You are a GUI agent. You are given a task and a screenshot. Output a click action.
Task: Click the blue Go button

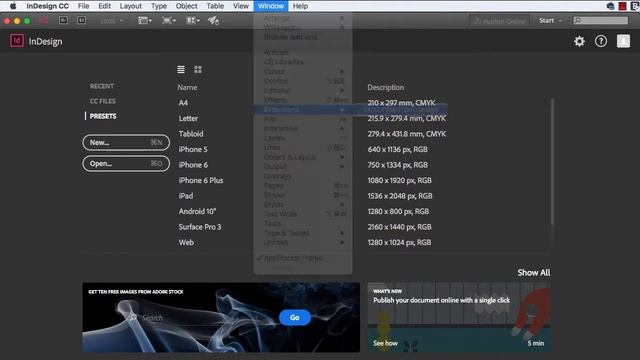[x=295, y=318]
